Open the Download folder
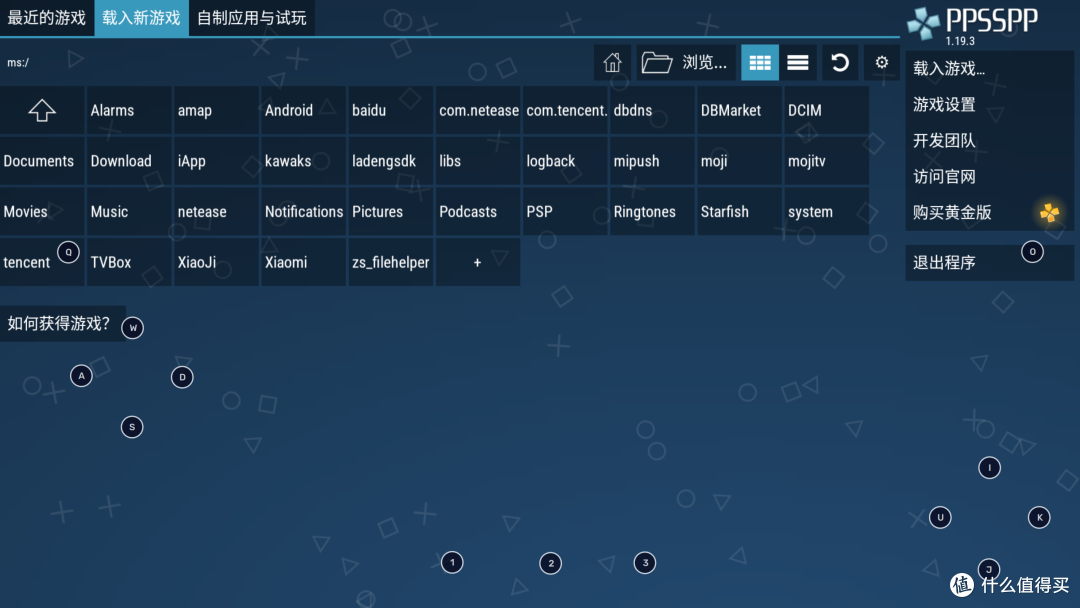 coord(129,161)
